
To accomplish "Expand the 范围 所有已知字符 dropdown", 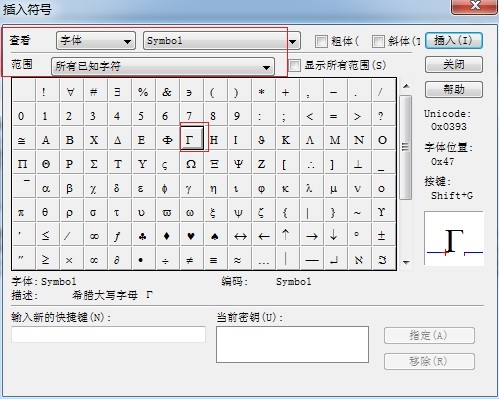I will (163, 66).
